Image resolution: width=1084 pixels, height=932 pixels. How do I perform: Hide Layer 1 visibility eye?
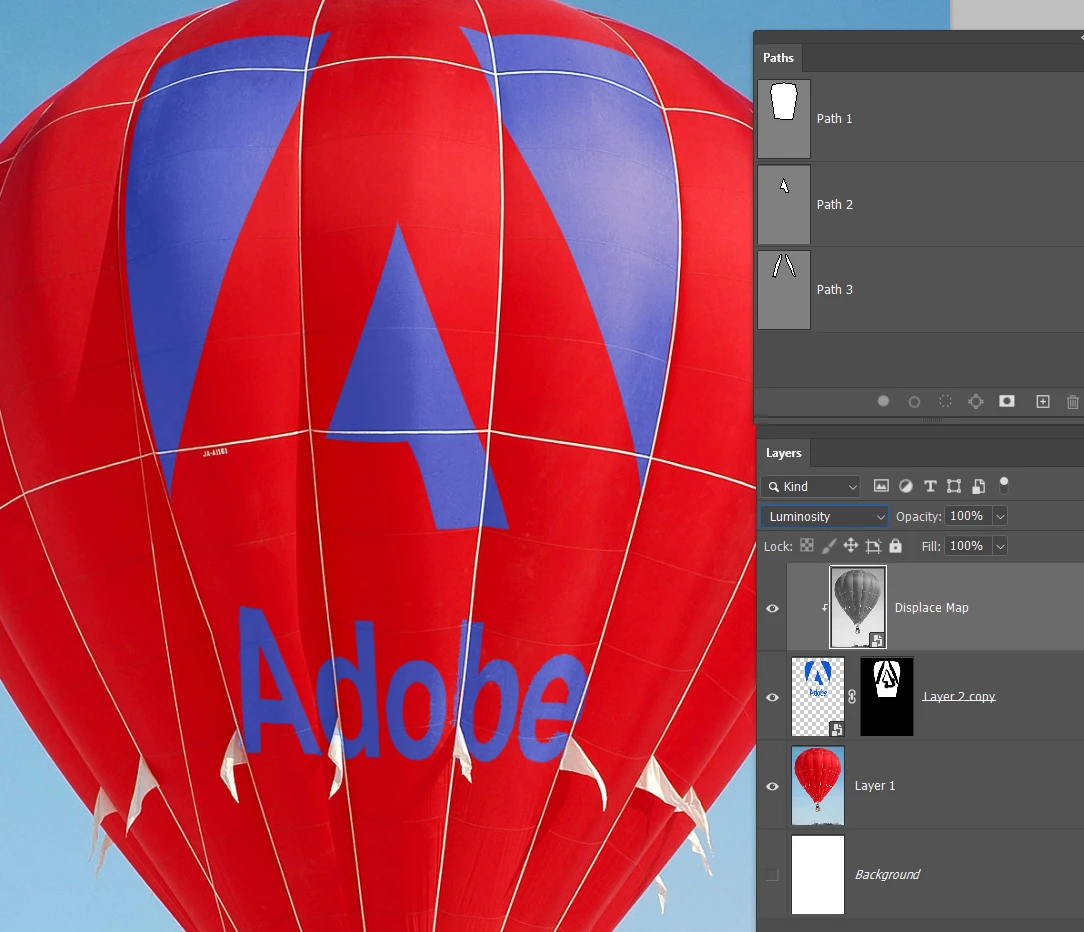772,786
